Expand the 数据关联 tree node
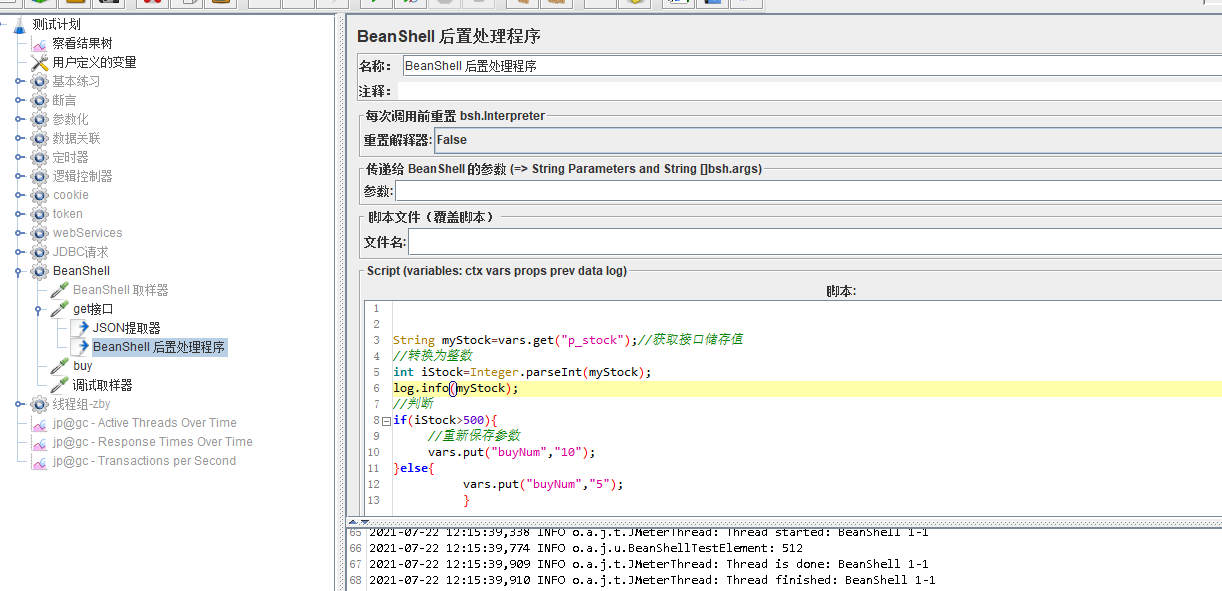1222x591 pixels. pos(19,138)
